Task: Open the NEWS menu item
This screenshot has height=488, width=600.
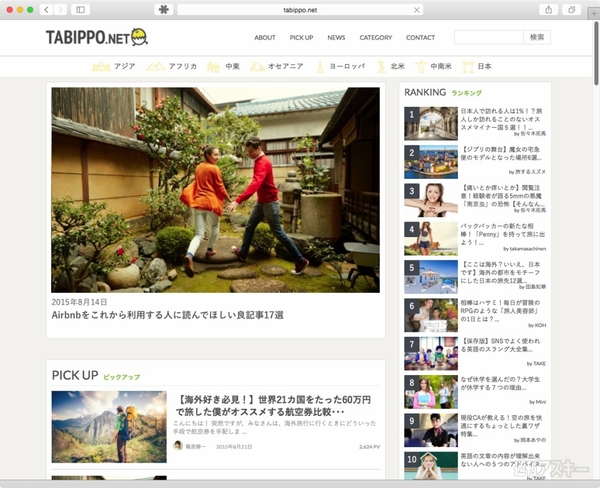Action: [x=336, y=38]
